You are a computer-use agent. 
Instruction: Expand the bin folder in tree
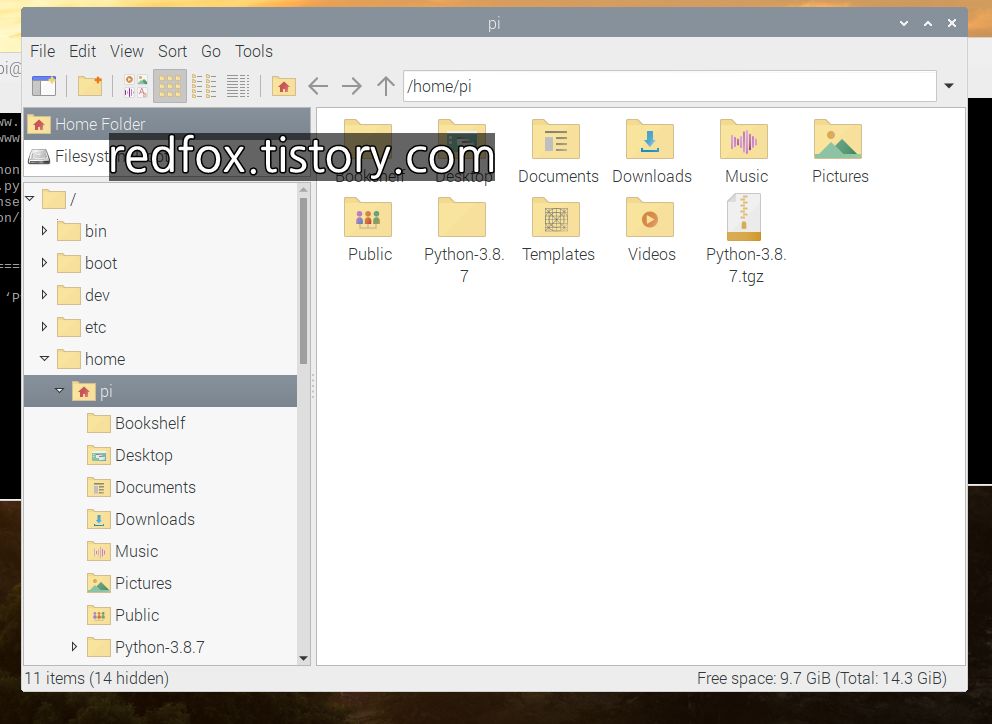click(44, 231)
